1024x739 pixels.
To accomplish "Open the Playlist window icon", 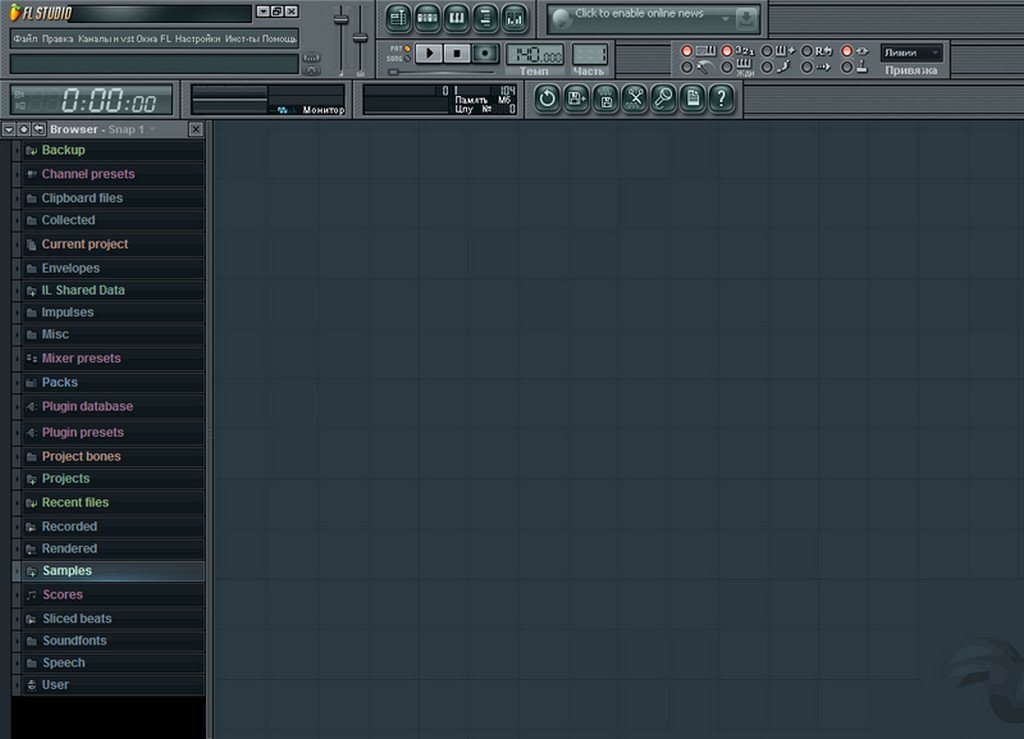I will (399, 18).
